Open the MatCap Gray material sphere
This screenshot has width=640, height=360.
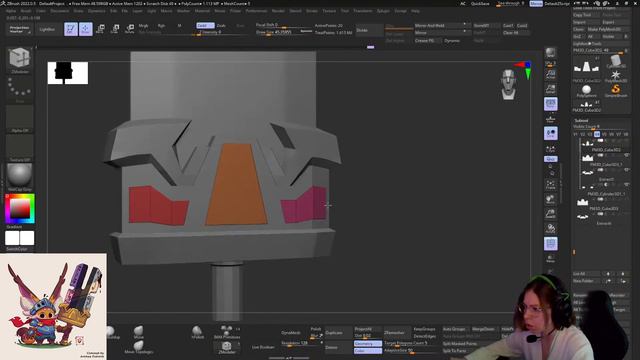click(19, 178)
